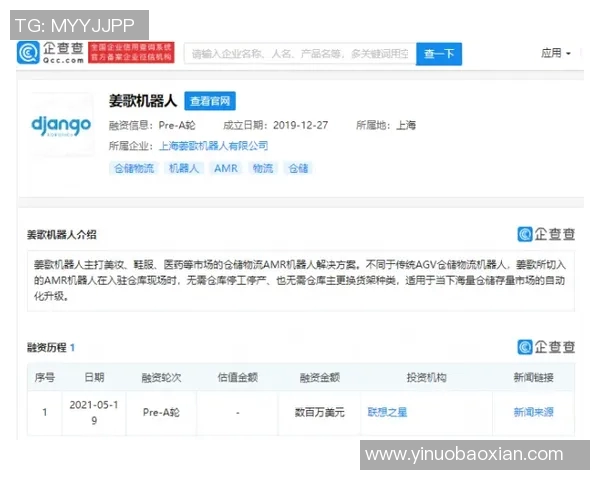The image size is (600, 480).
Task: Select the 仓储物流 tag
Action: 134,168
